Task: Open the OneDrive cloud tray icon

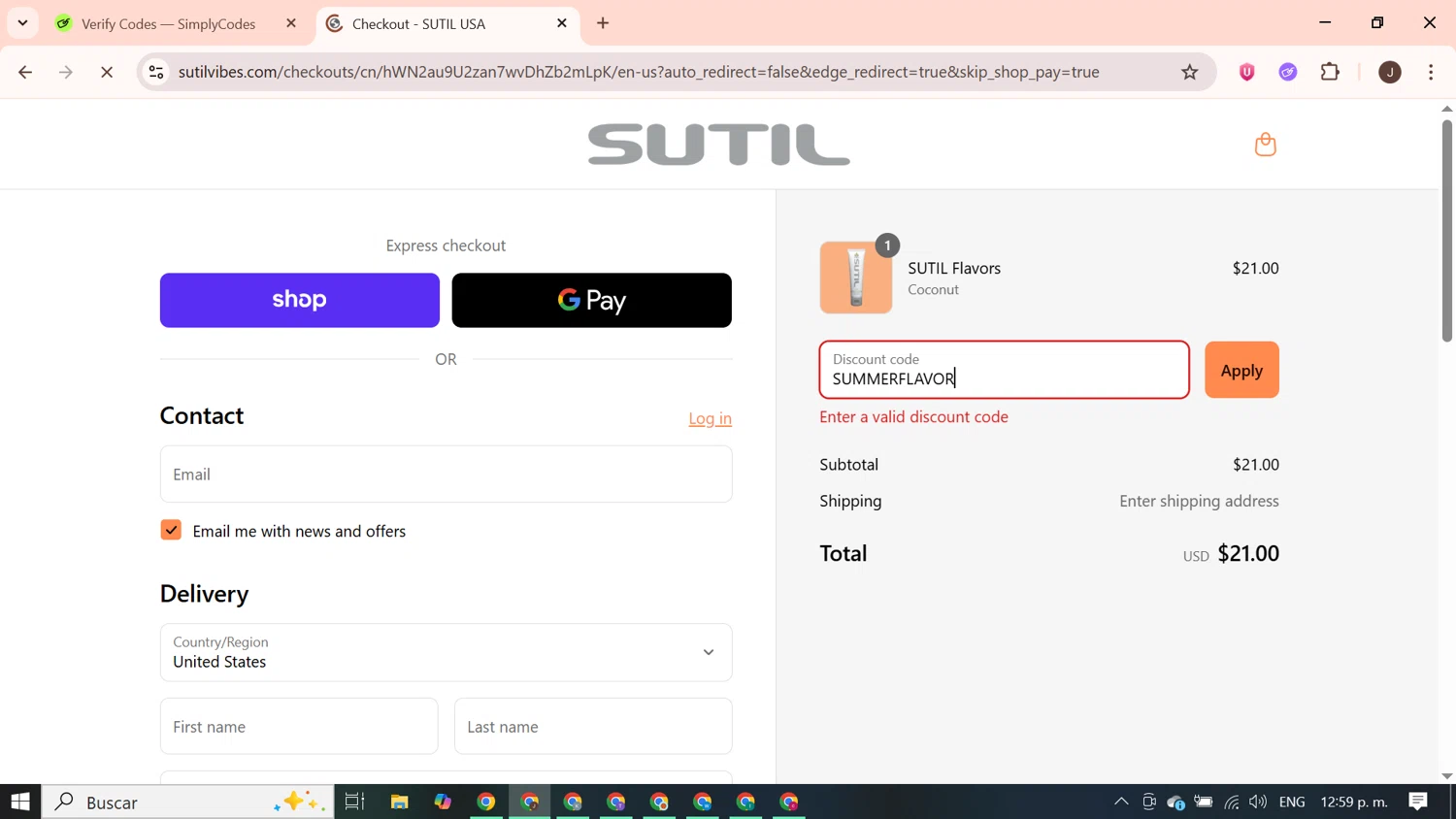Action: (1175, 802)
